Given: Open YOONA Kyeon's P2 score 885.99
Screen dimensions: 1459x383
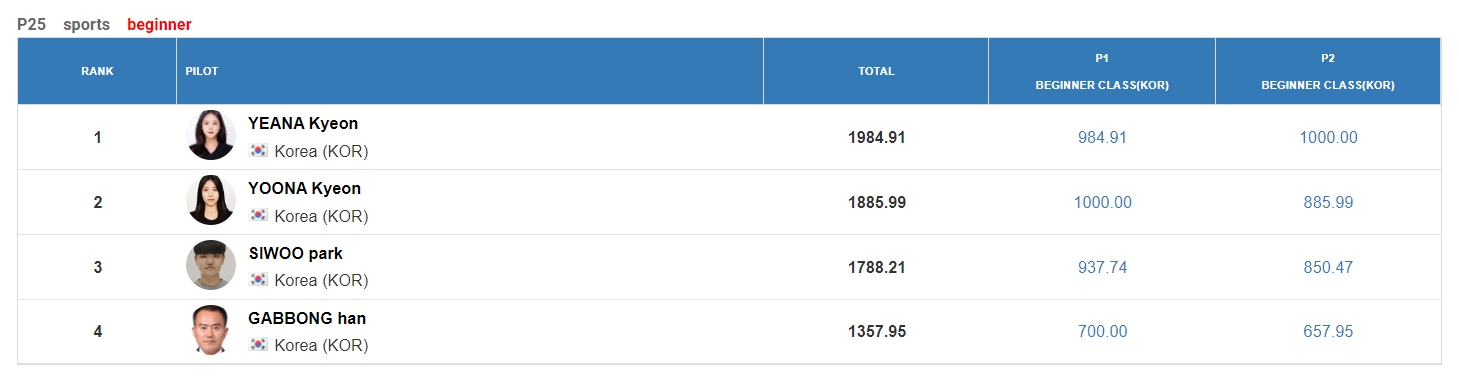Looking at the screenshot, I should (x=1328, y=202).
